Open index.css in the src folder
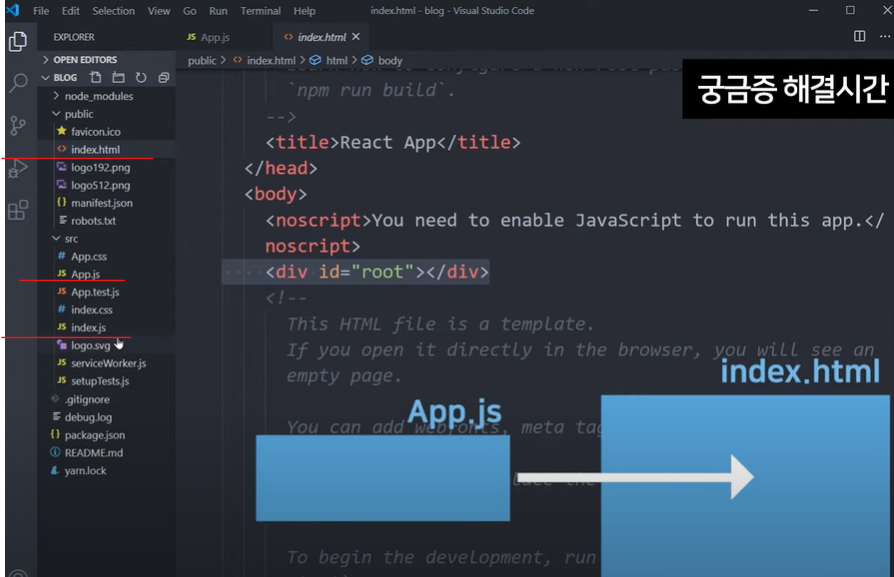894x577 pixels. [107, 310]
